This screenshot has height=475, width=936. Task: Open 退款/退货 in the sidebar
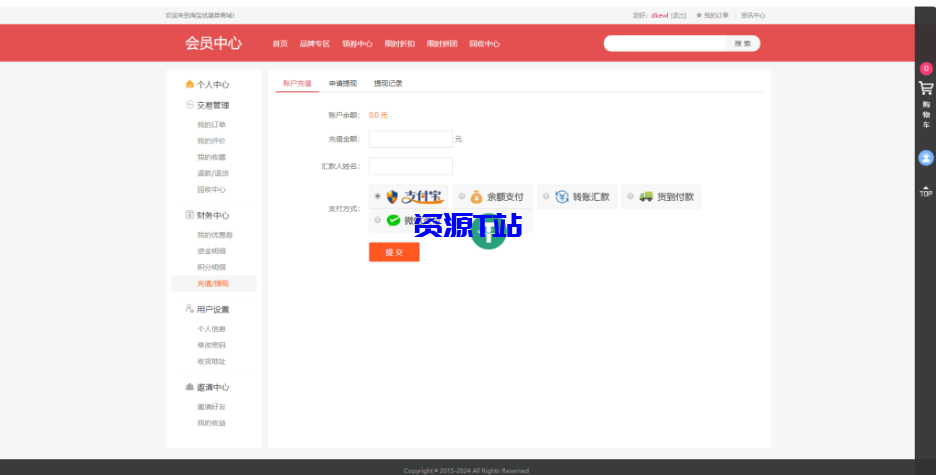[213, 173]
